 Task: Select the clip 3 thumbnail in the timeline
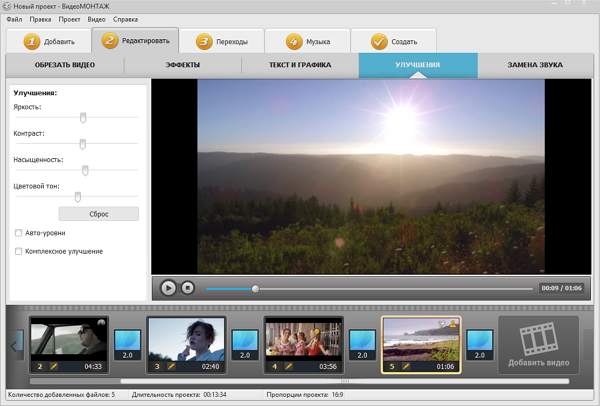[x=186, y=339]
